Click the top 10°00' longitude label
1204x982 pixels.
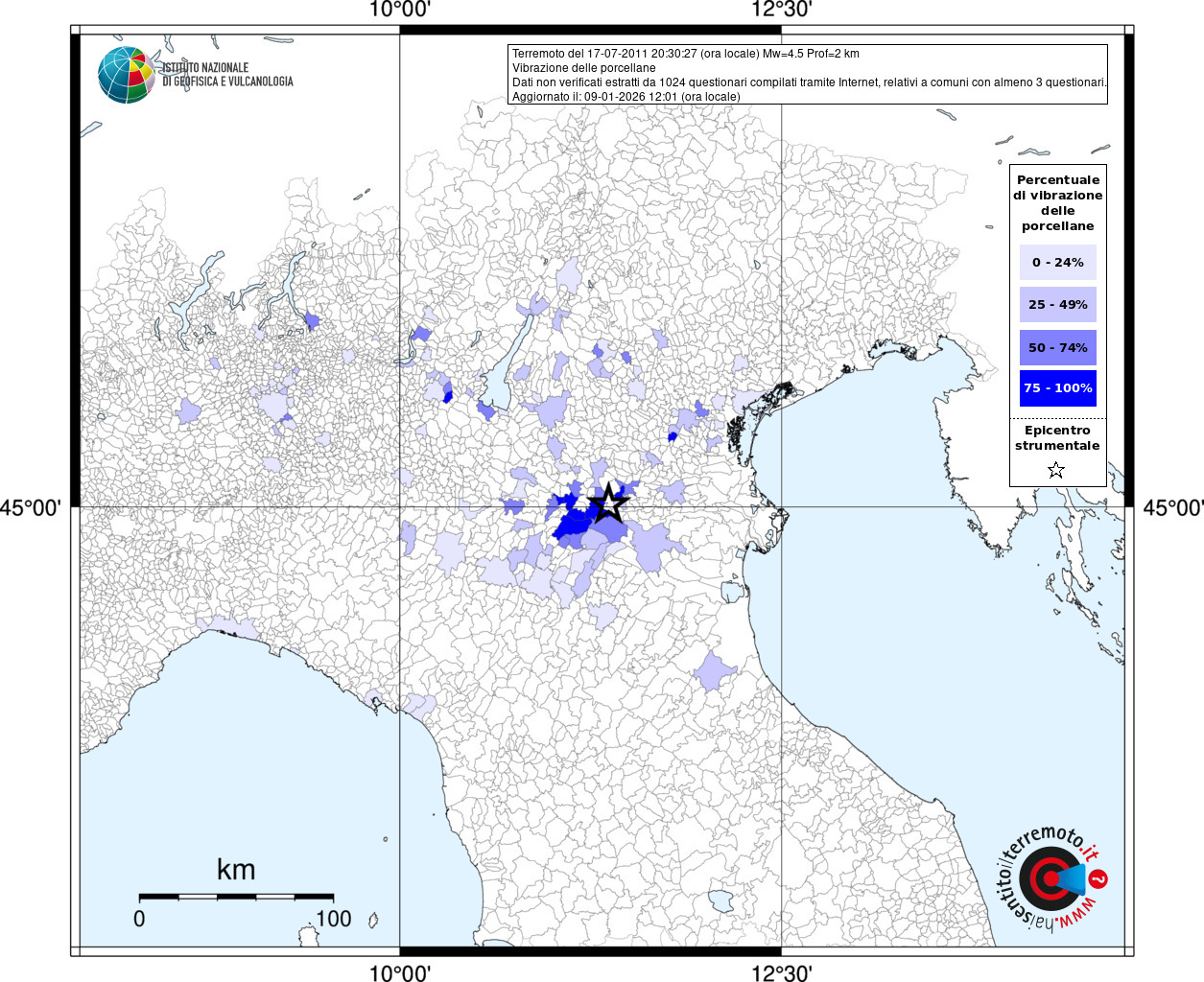point(400,11)
